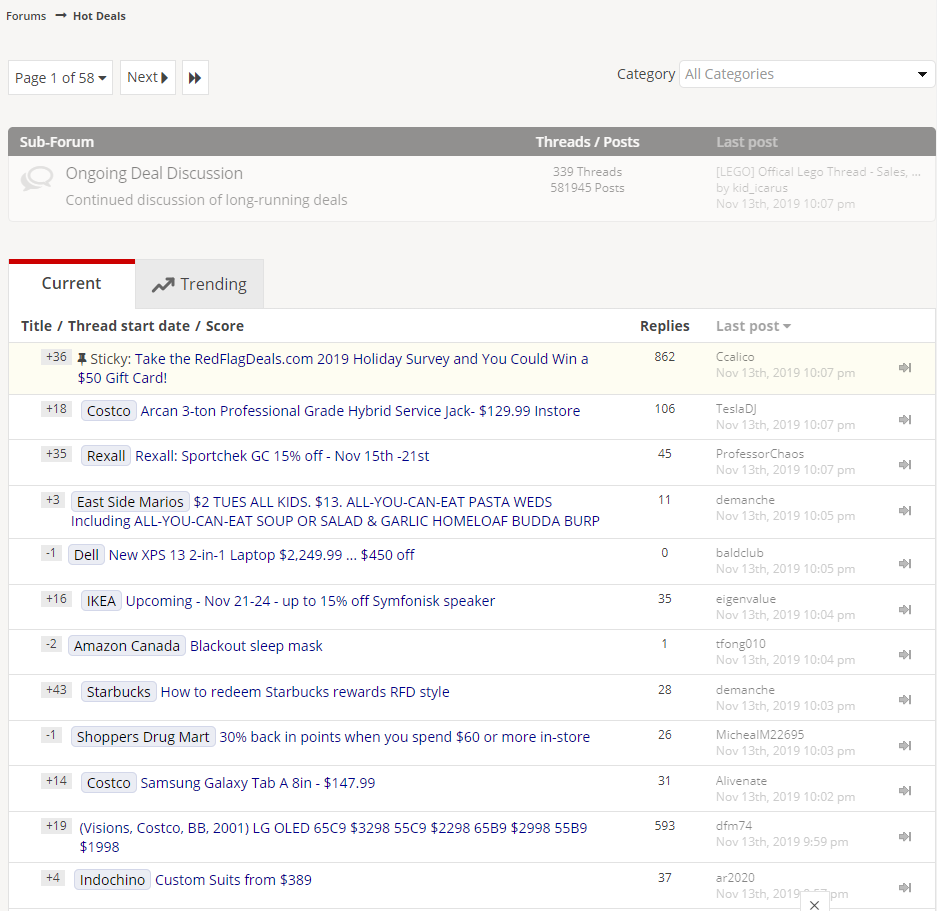Open dfm74 user profile
Viewport: 937px width, 911px height.
[734, 826]
